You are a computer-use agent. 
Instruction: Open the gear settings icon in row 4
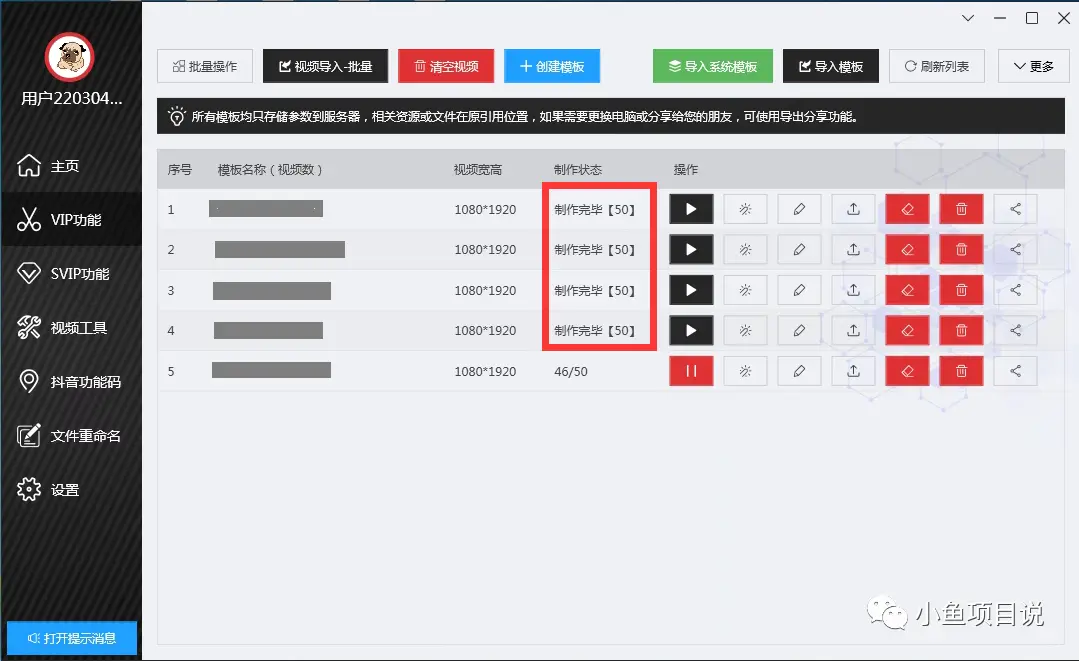pos(745,331)
